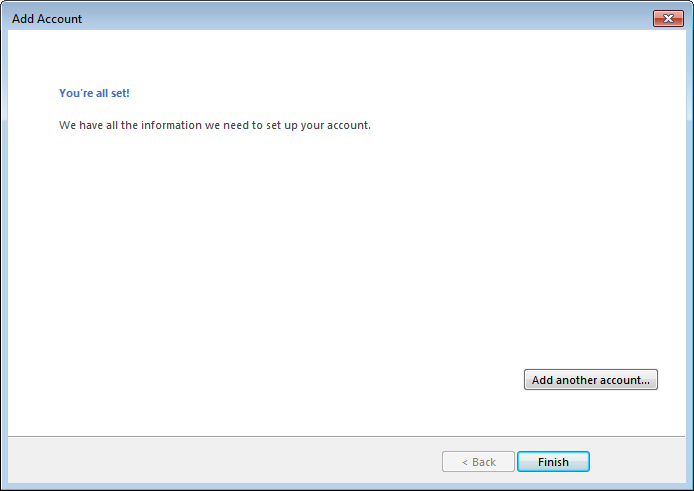The height and width of the screenshot is (491, 694).
Task: Click the Add Account title text
Action: (x=47, y=19)
